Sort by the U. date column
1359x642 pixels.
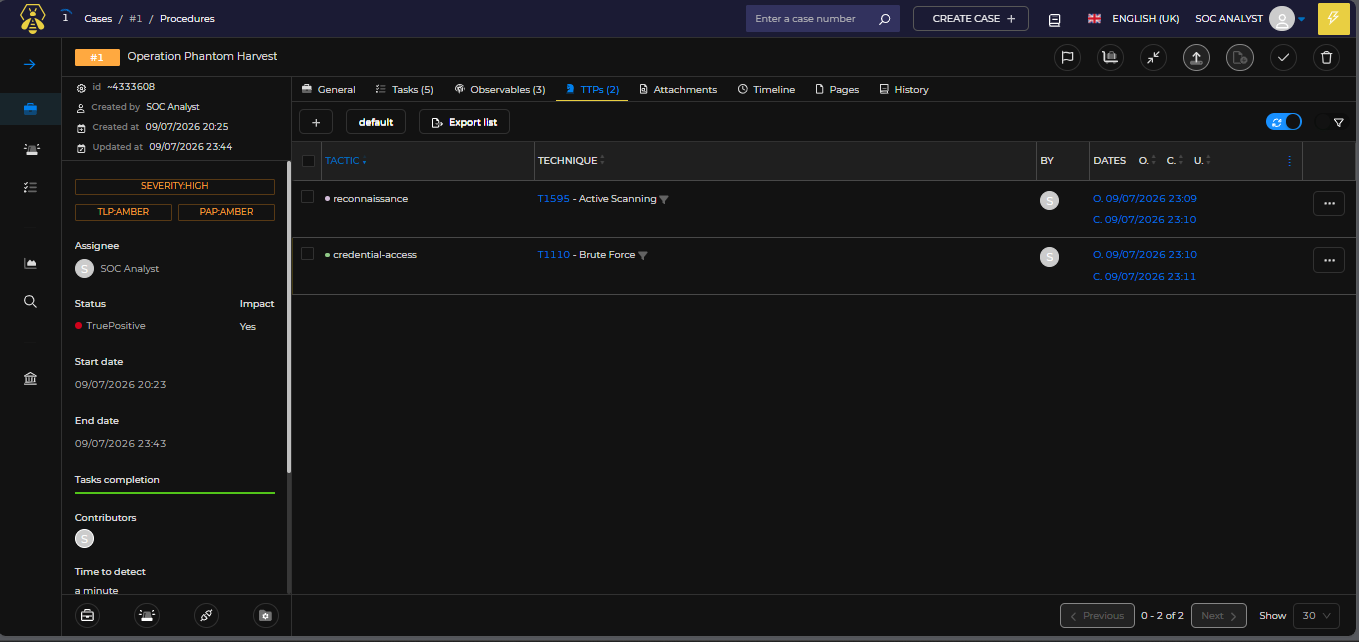pos(1202,161)
